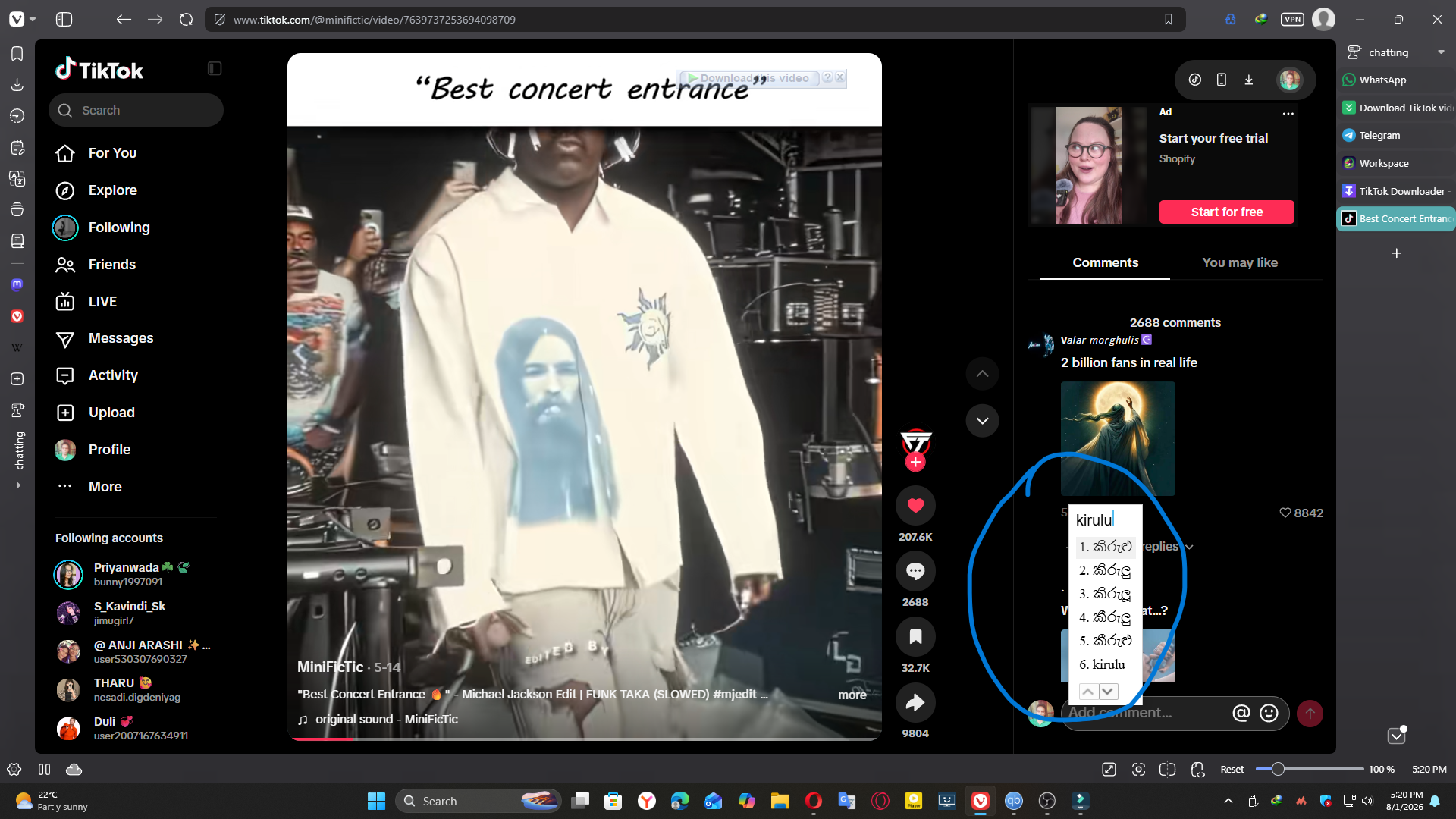The height and width of the screenshot is (819, 1456).
Task: Select the Comments tab
Action: point(1105,262)
